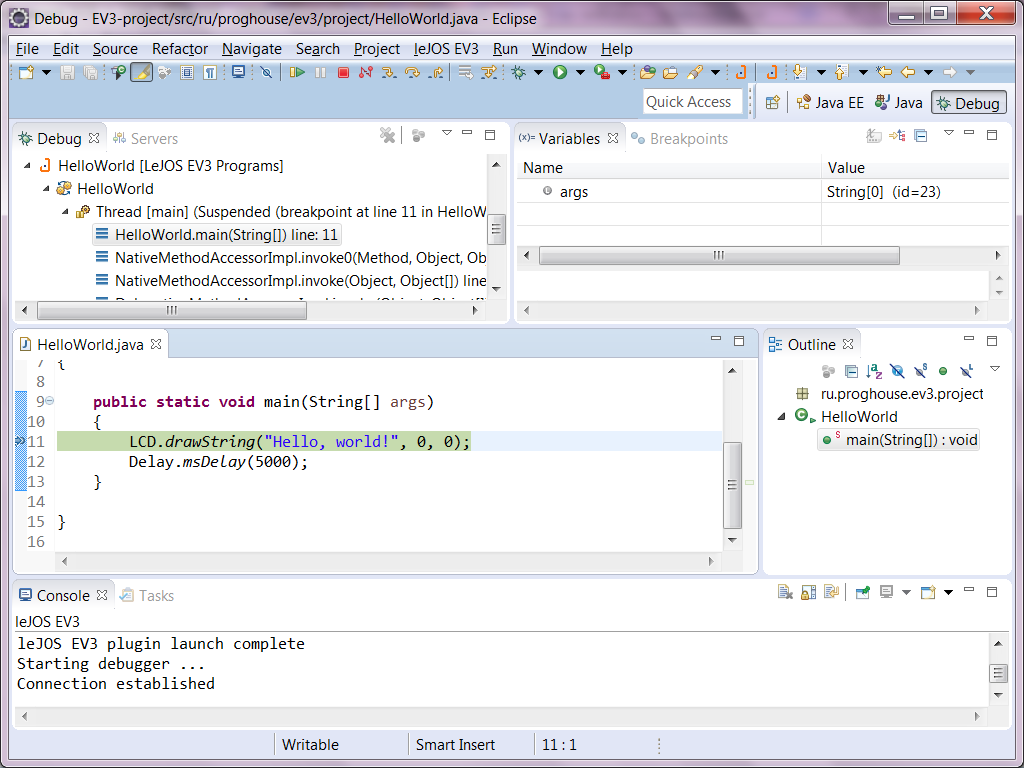Click Collapse All icon in Outline panel
The width and height of the screenshot is (1024, 768).
click(851, 372)
